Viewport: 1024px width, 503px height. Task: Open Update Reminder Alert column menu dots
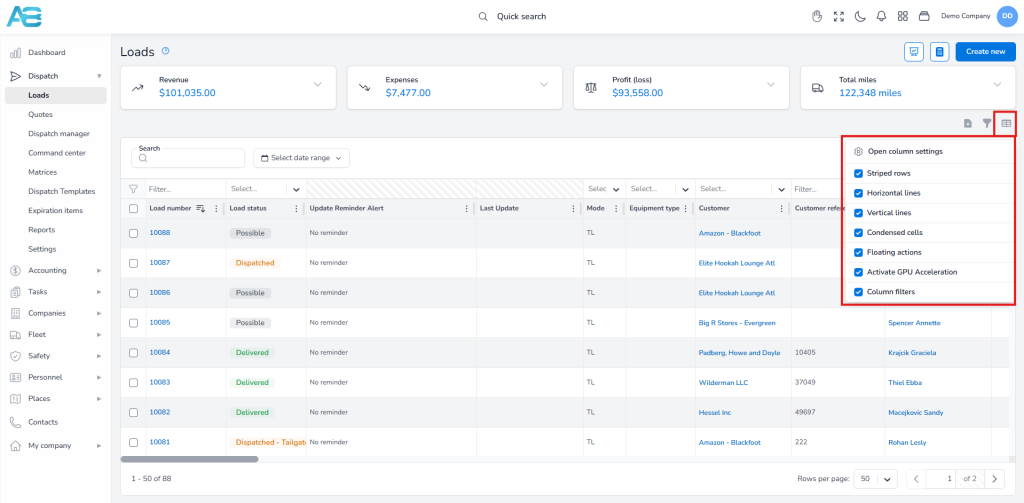466,208
